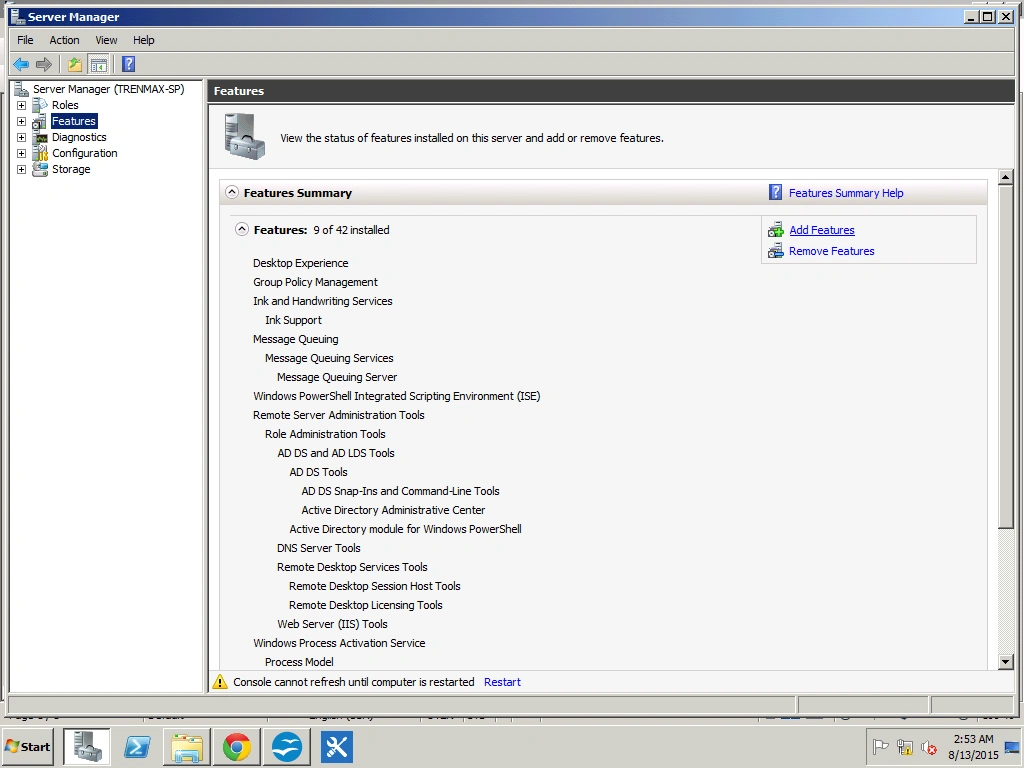1024x768 pixels.
Task: Expand the Diagnostics tree node
Action: coord(22,137)
